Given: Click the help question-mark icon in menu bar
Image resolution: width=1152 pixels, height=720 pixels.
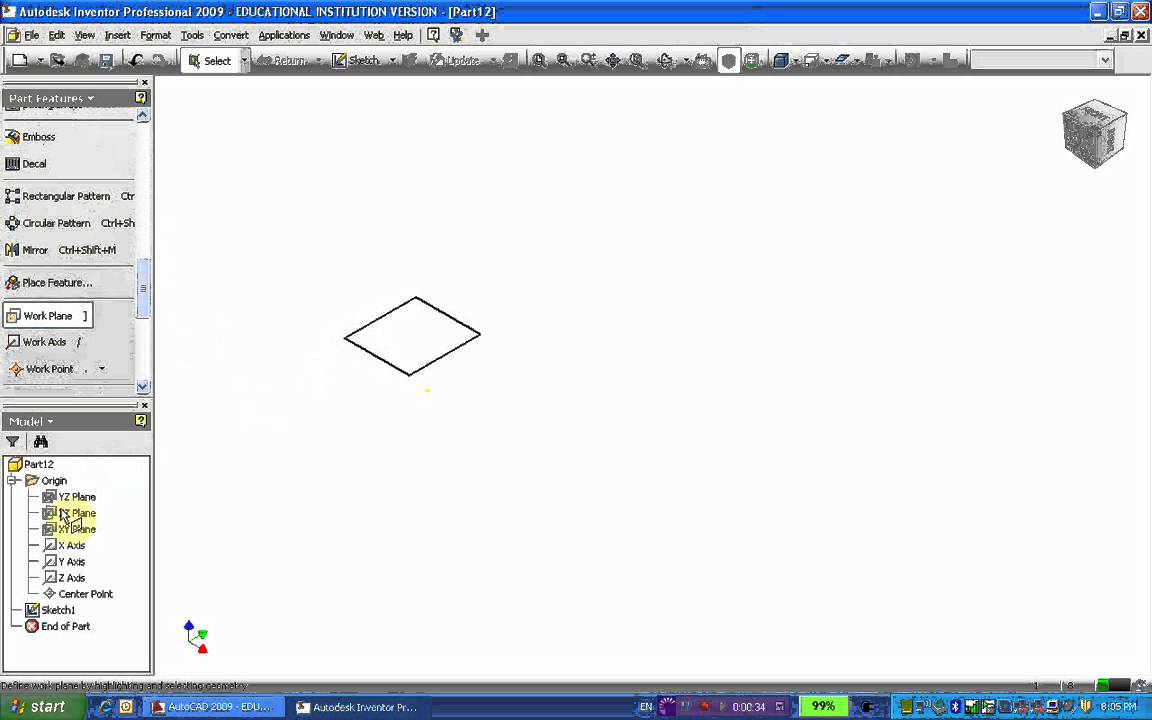Looking at the screenshot, I should 433,35.
